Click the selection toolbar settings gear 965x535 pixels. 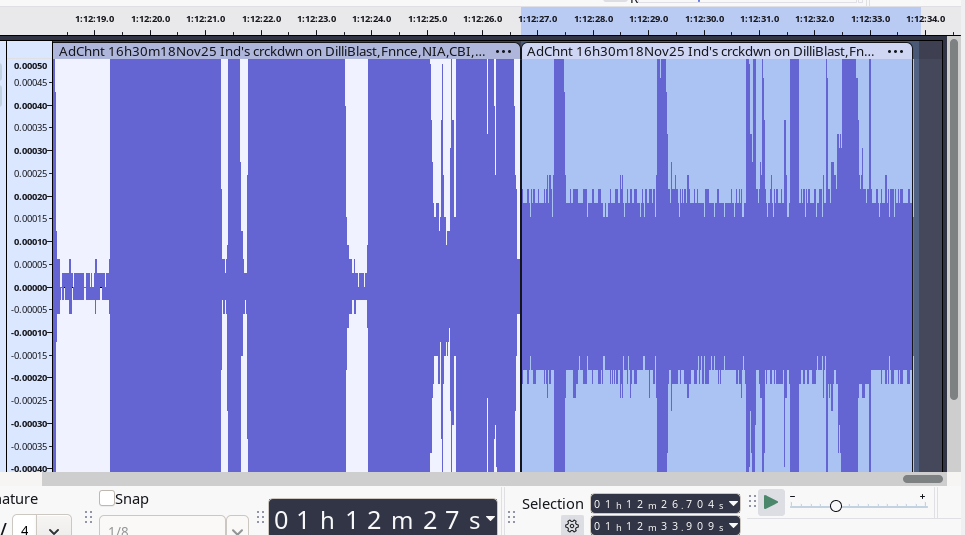tap(572, 526)
